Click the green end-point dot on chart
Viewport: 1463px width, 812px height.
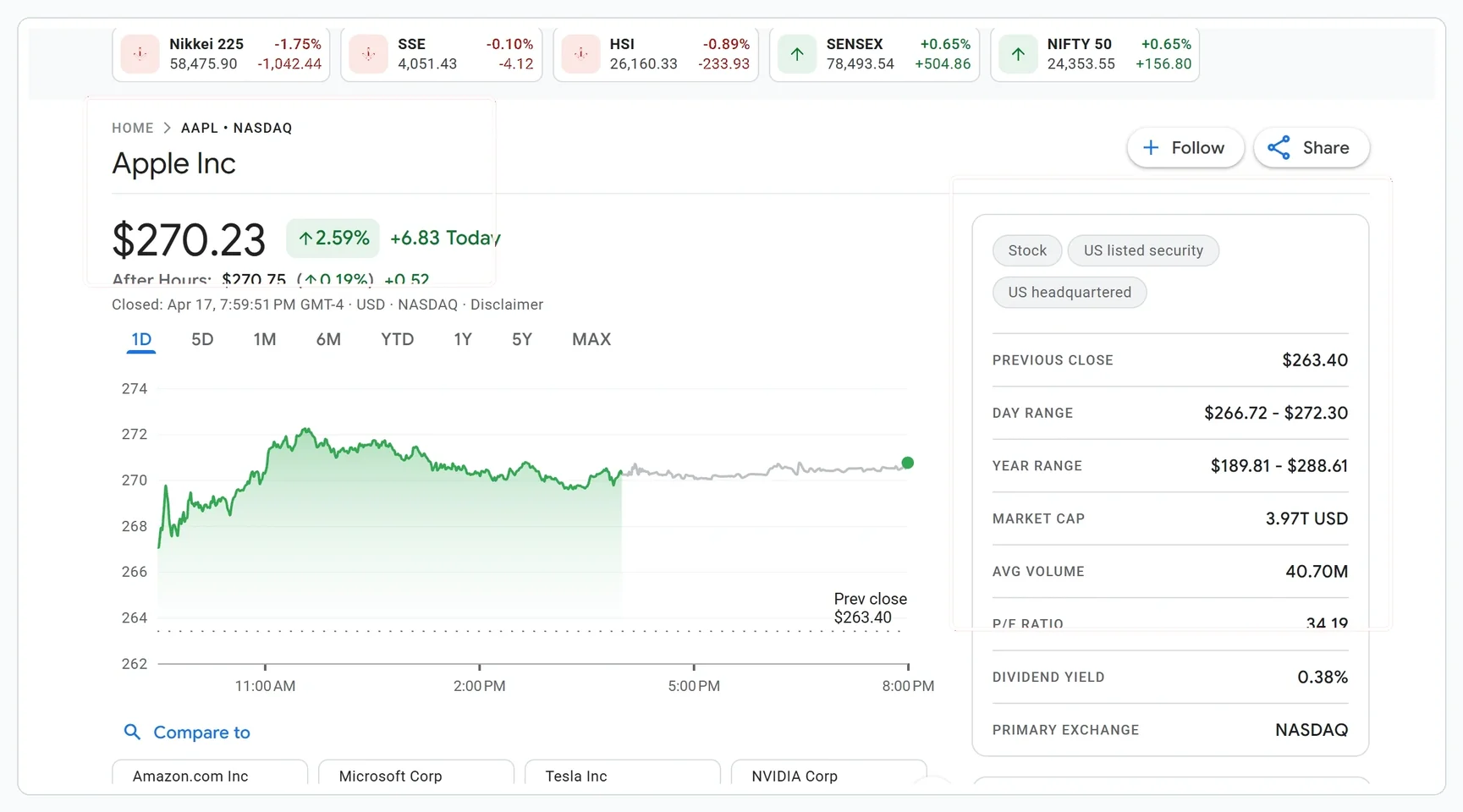(x=908, y=463)
